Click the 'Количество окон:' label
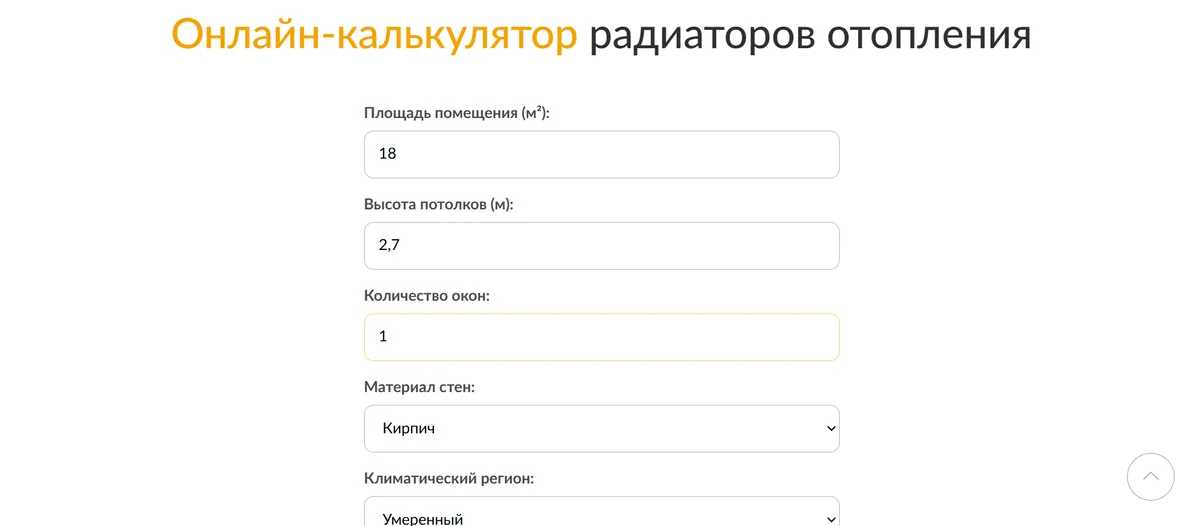The height and width of the screenshot is (526, 1200). [427, 296]
